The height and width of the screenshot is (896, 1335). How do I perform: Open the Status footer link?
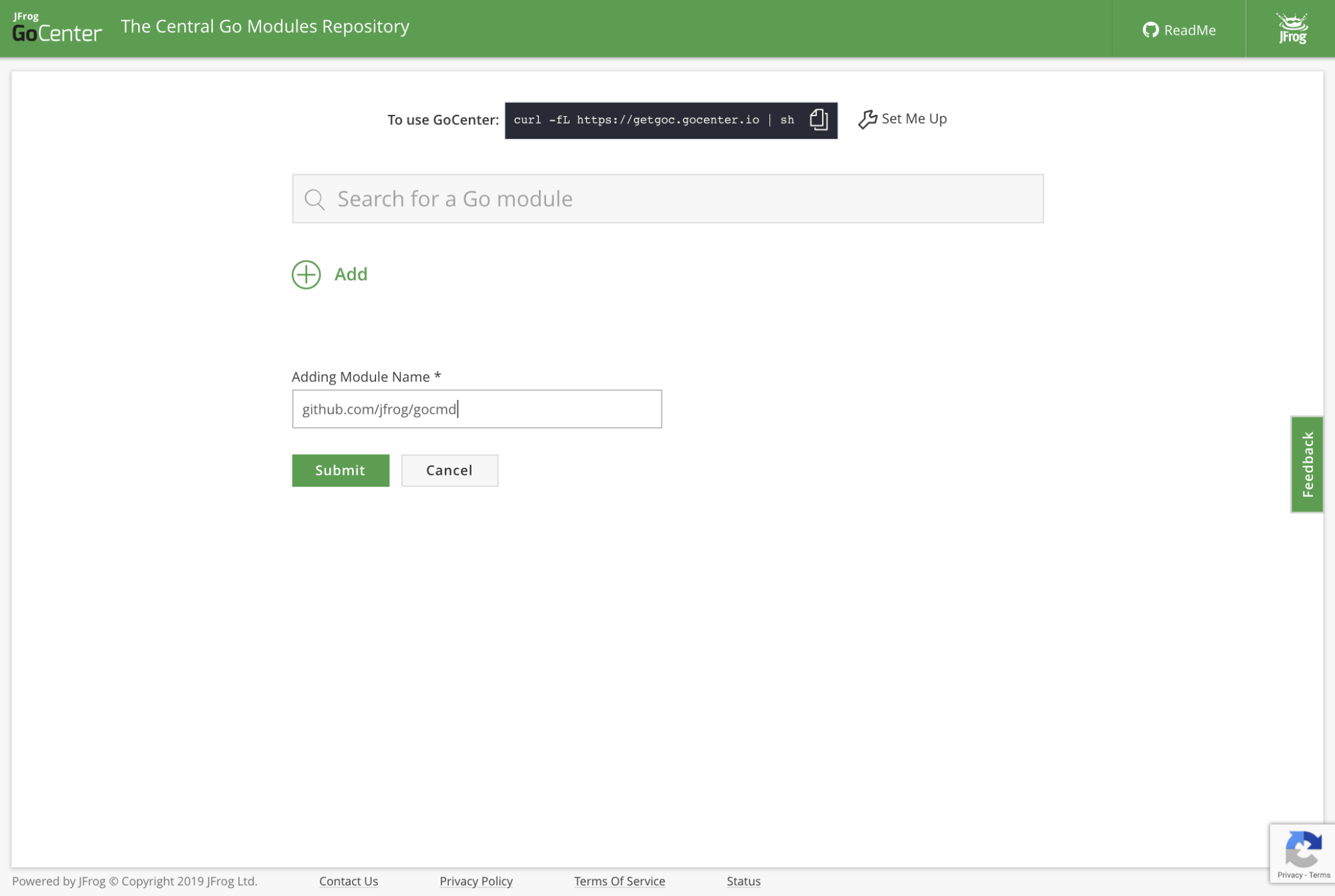pyautogui.click(x=743, y=881)
